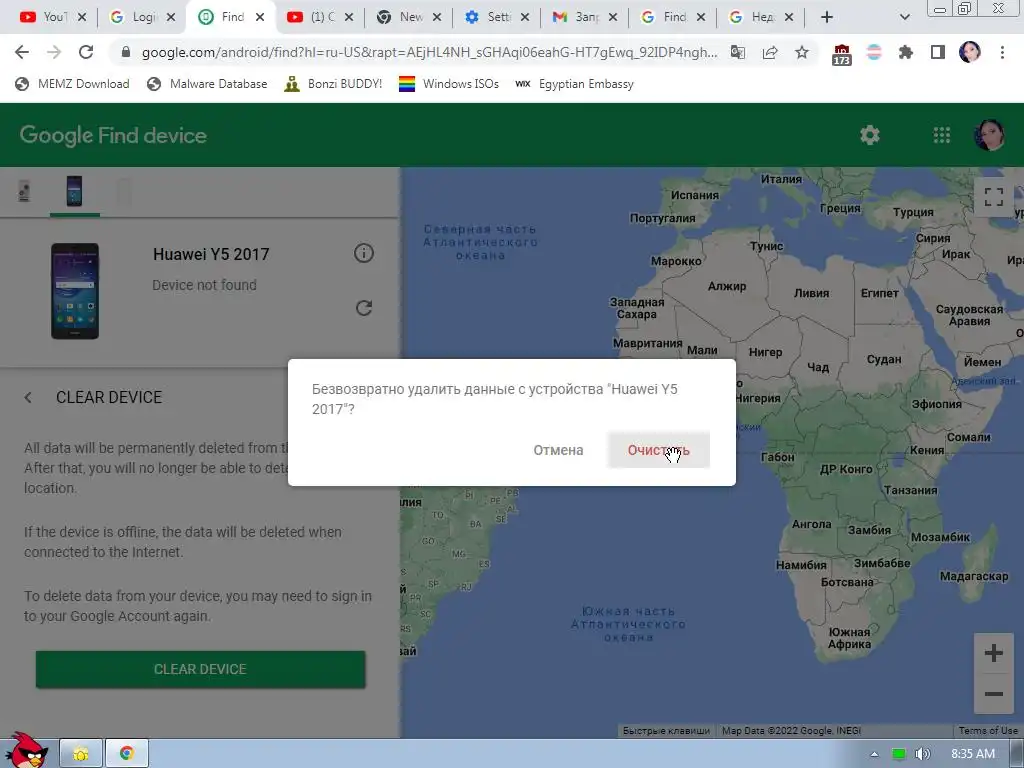This screenshot has width=1024, height=768.
Task: Open Chrome three-dot menu
Action: click(1002, 52)
